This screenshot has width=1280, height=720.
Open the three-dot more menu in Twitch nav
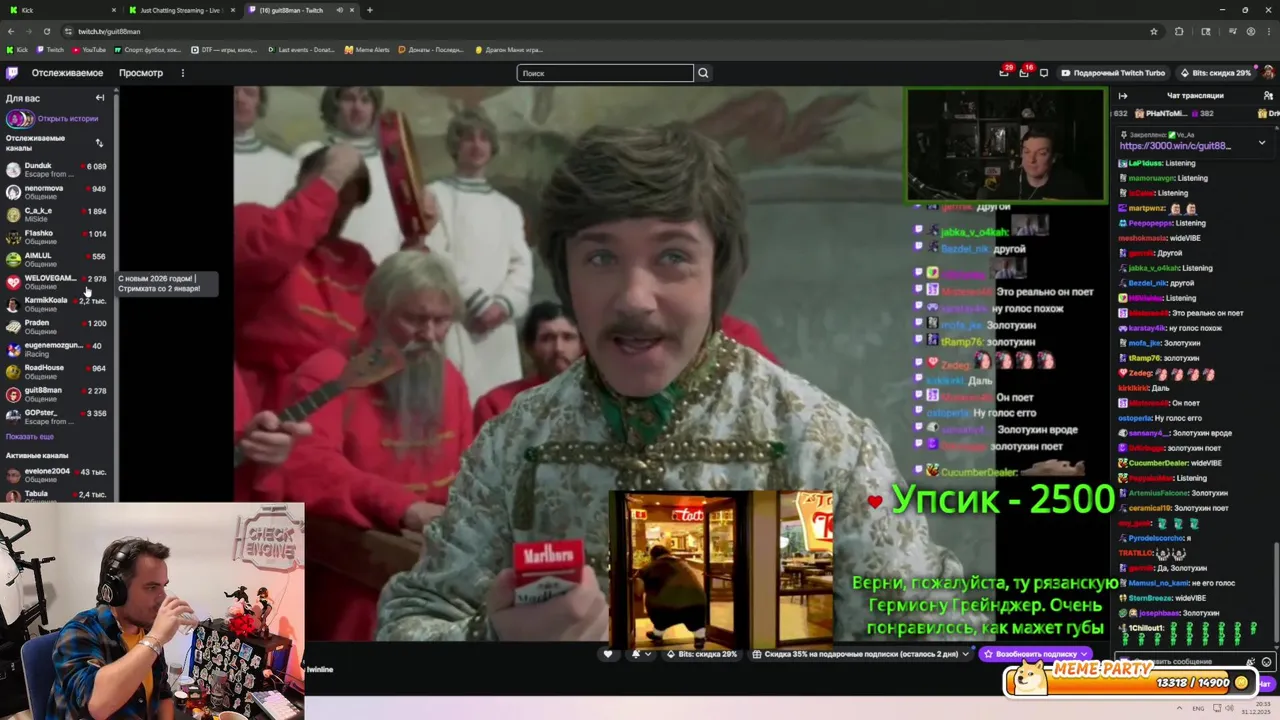tap(182, 73)
